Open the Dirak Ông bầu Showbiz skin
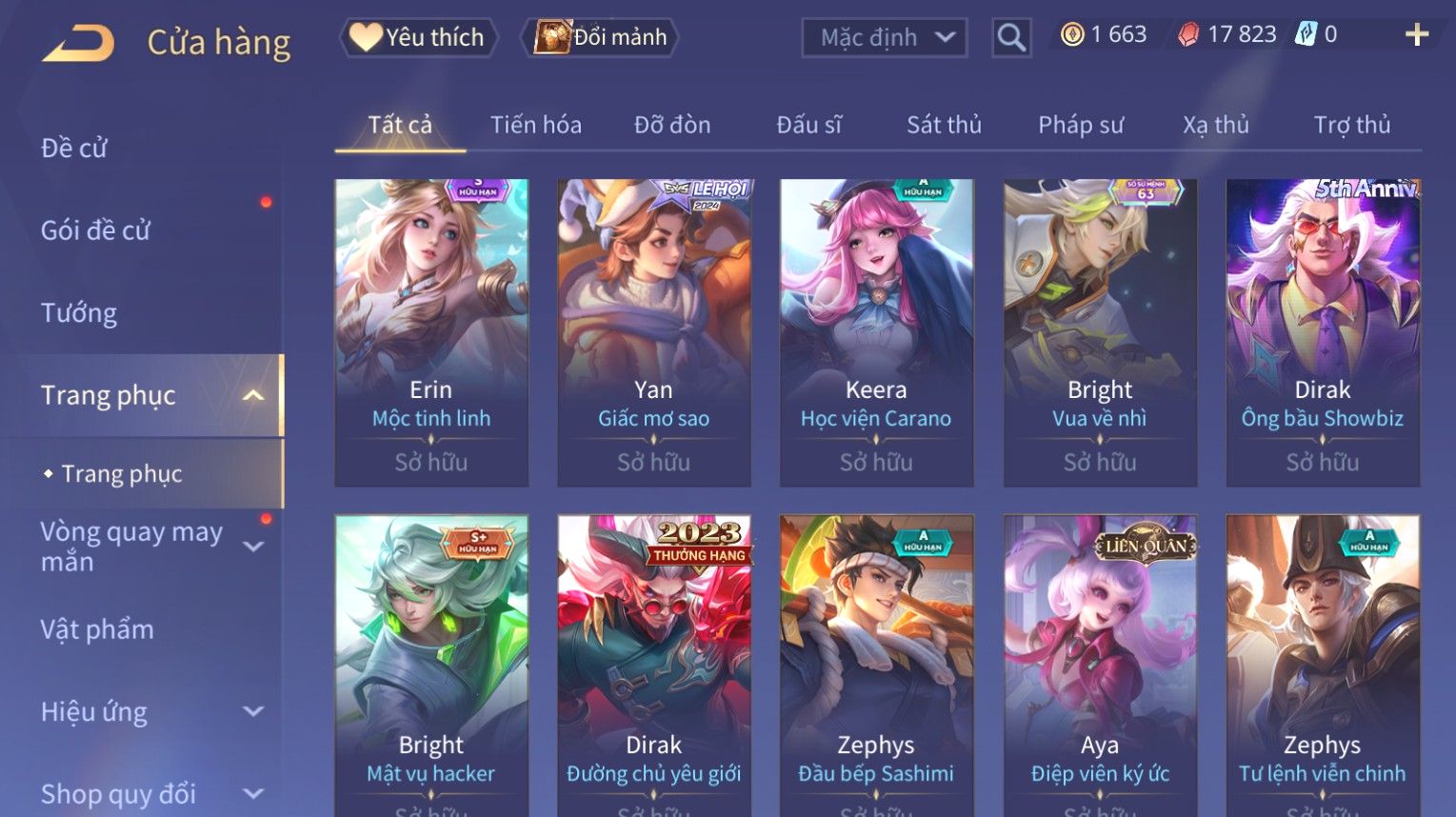This screenshot has height=817, width=1456. click(1323, 332)
